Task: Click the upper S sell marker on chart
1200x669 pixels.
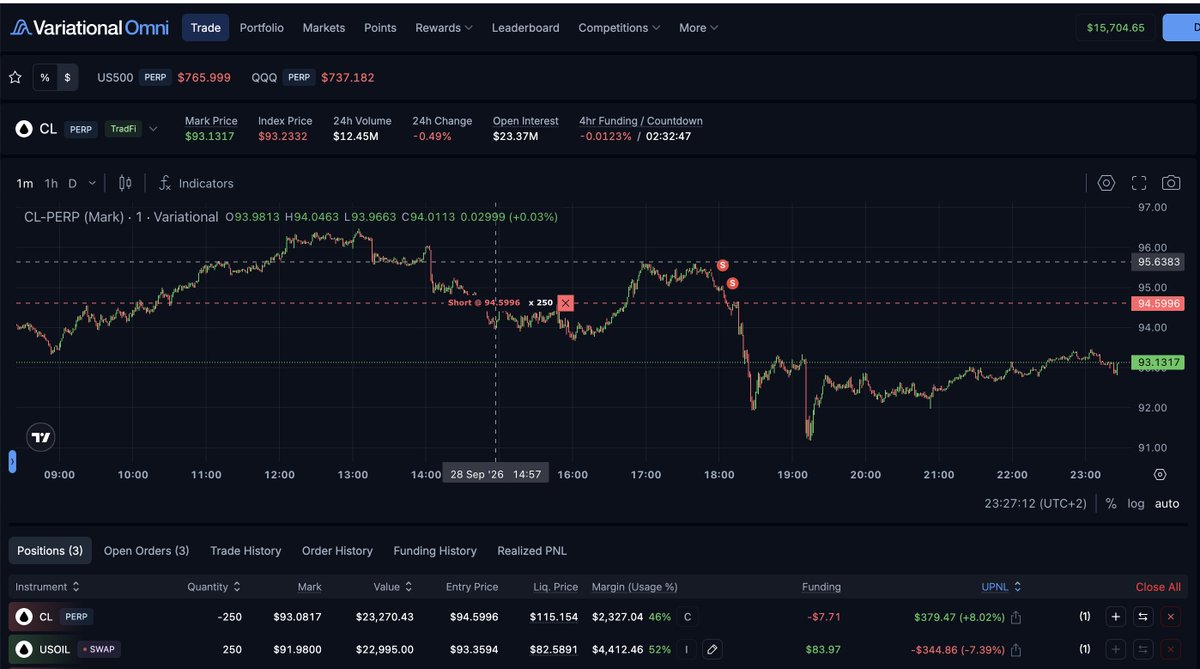Action: [x=723, y=265]
